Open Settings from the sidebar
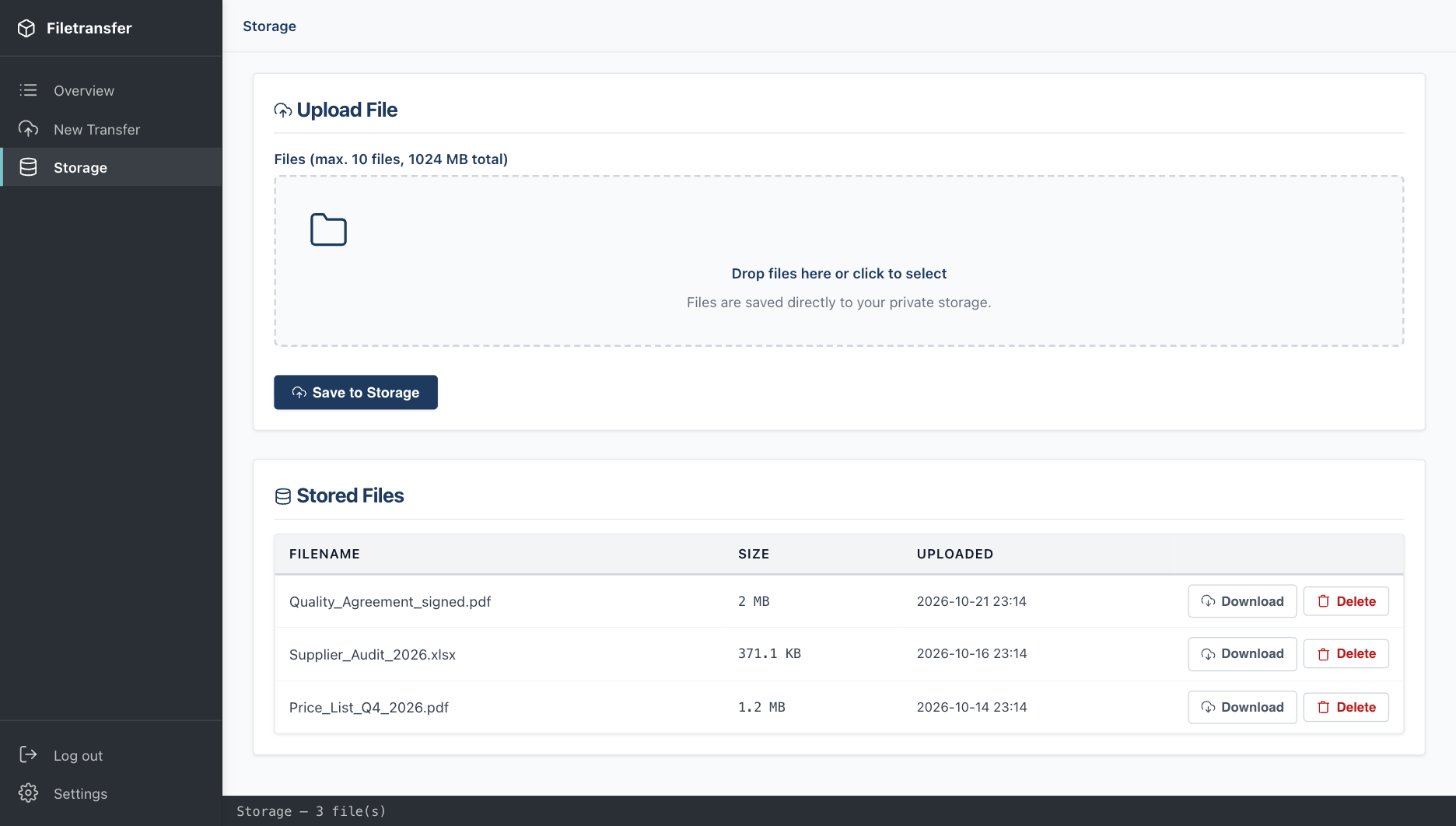Viewport: 1456px width, 826px height. [x=111, y=793]
